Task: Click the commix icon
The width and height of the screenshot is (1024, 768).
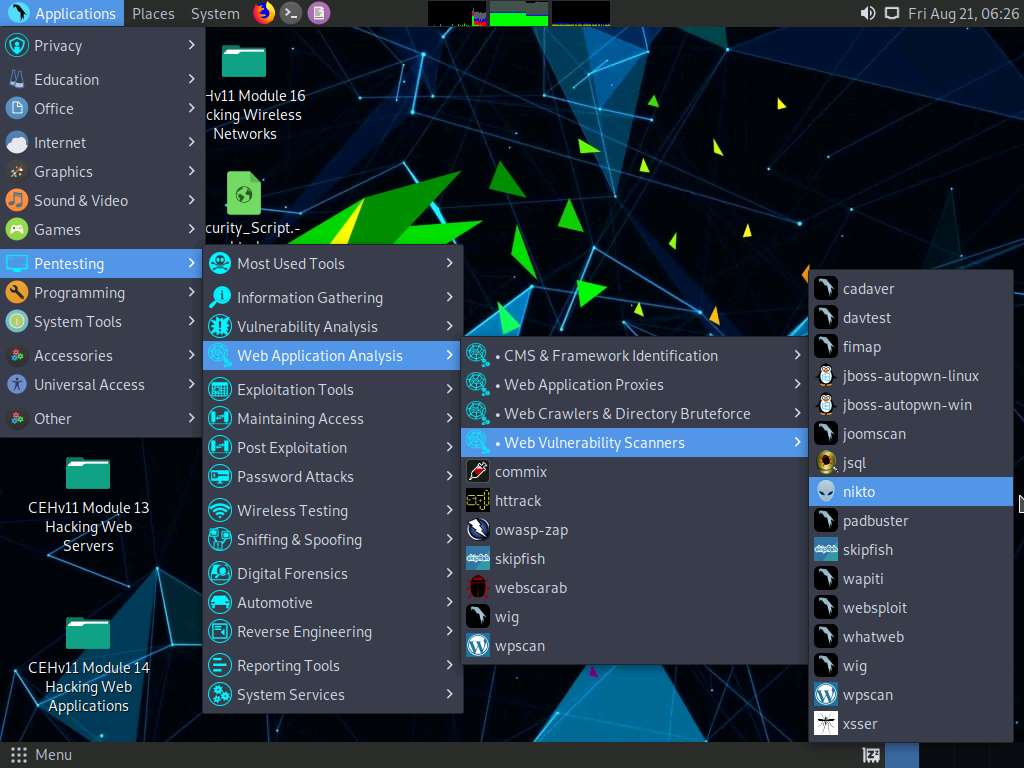Action: point(478,472)
